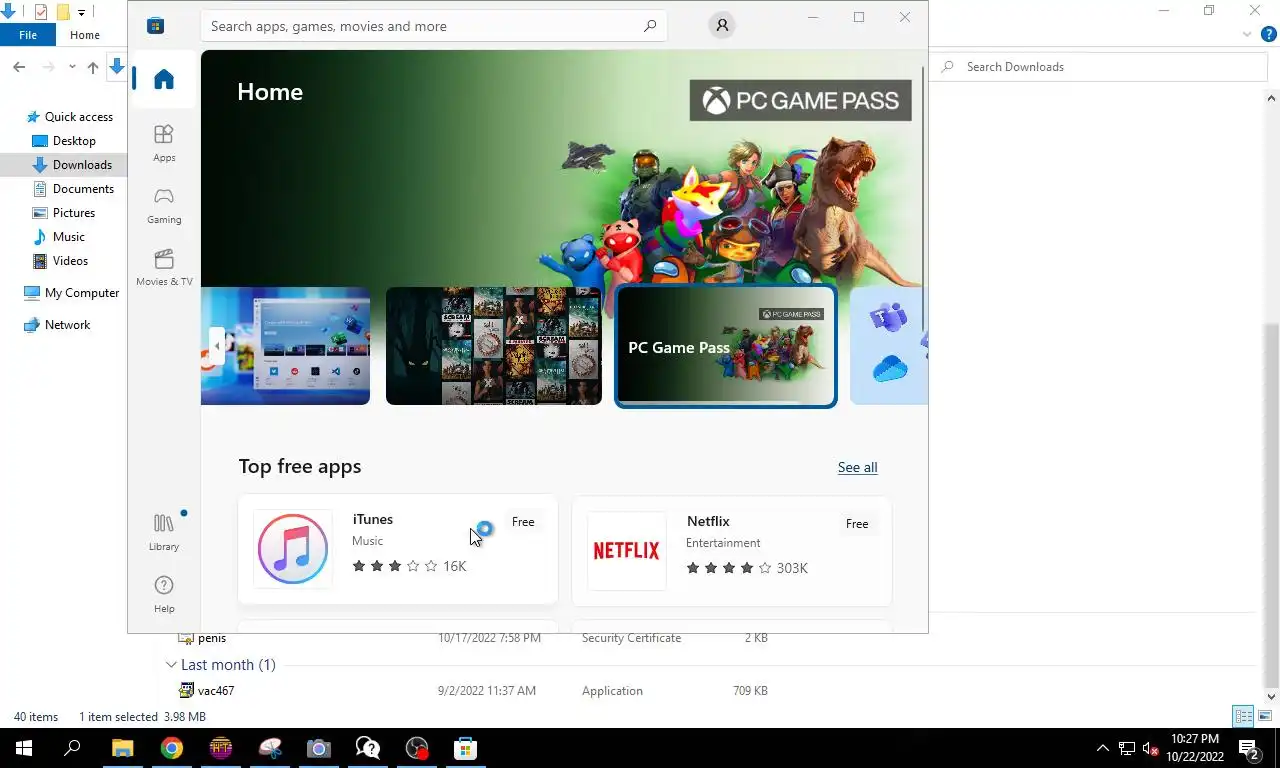
Task: Open the Gaming section in Store sidebar
Action: [164, 205]
